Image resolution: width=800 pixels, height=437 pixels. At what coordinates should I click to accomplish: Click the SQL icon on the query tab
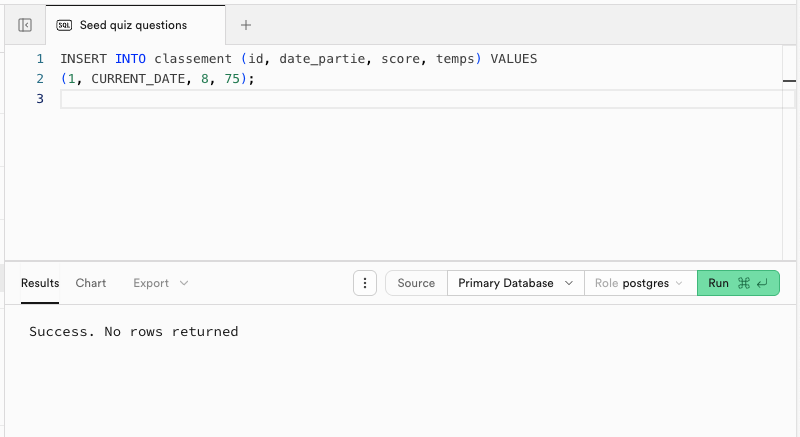(x=64, y=25)
